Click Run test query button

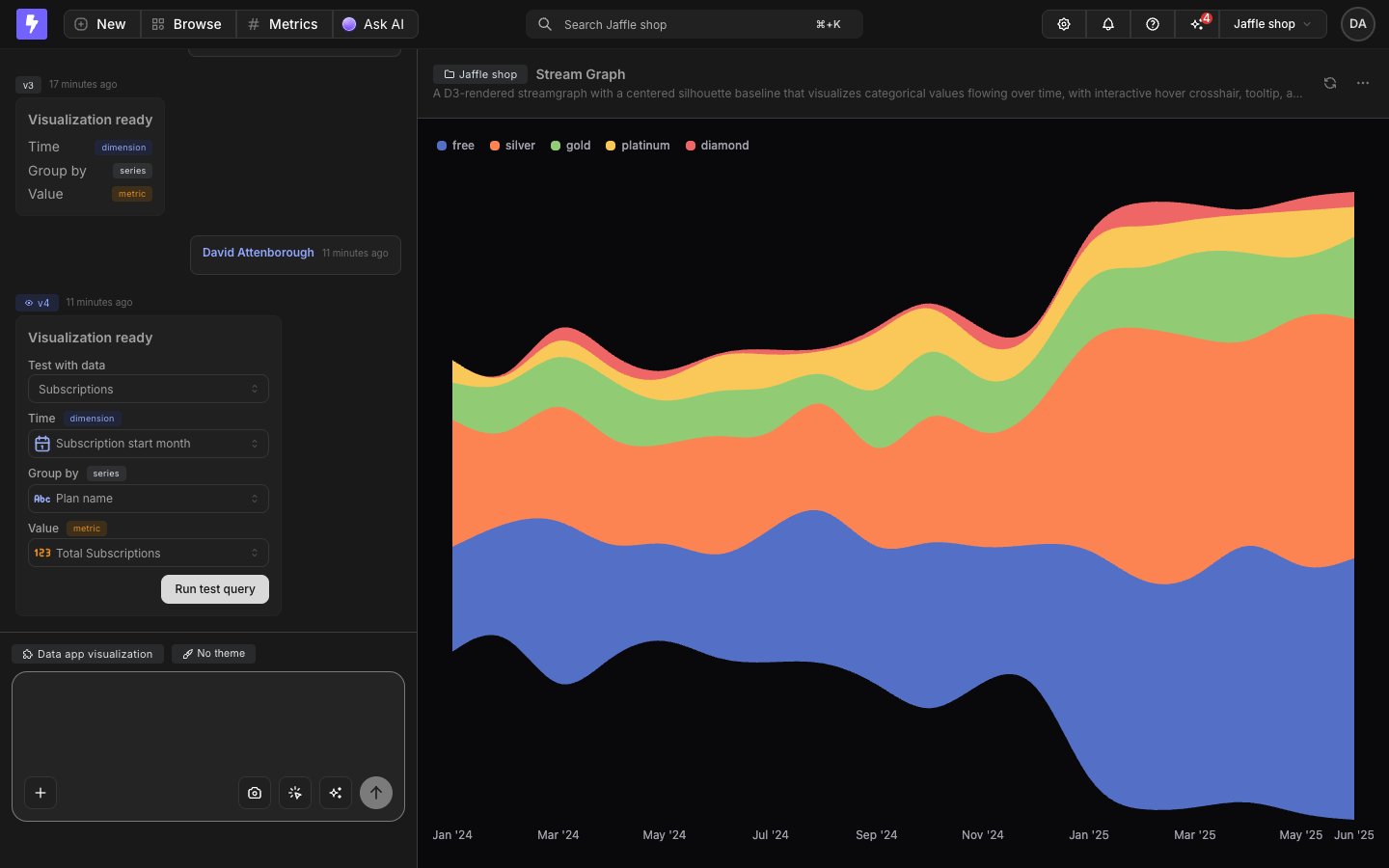pos(215,589)
